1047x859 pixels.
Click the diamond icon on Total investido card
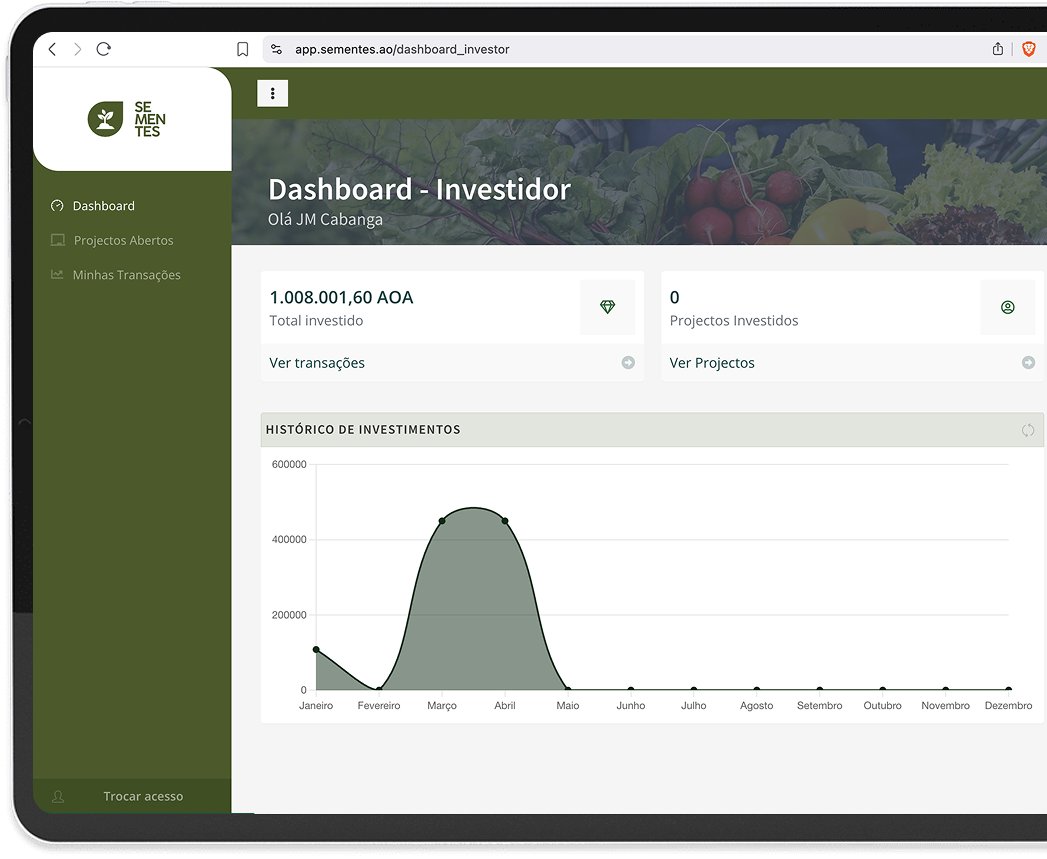click(607, 307)
